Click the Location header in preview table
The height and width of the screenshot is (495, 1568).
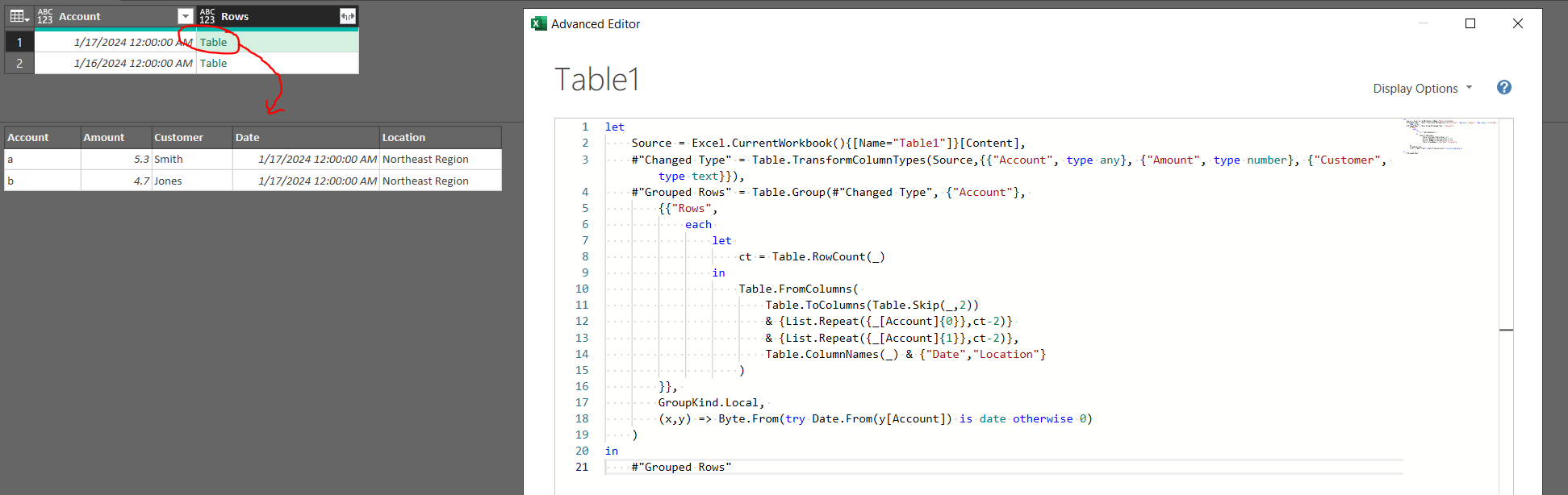441,137
